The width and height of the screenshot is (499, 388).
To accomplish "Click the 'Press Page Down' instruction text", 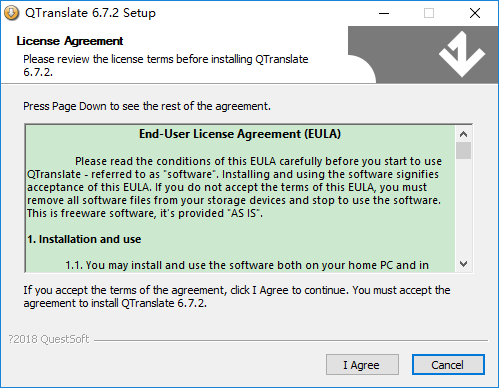I will pos(147,106).
